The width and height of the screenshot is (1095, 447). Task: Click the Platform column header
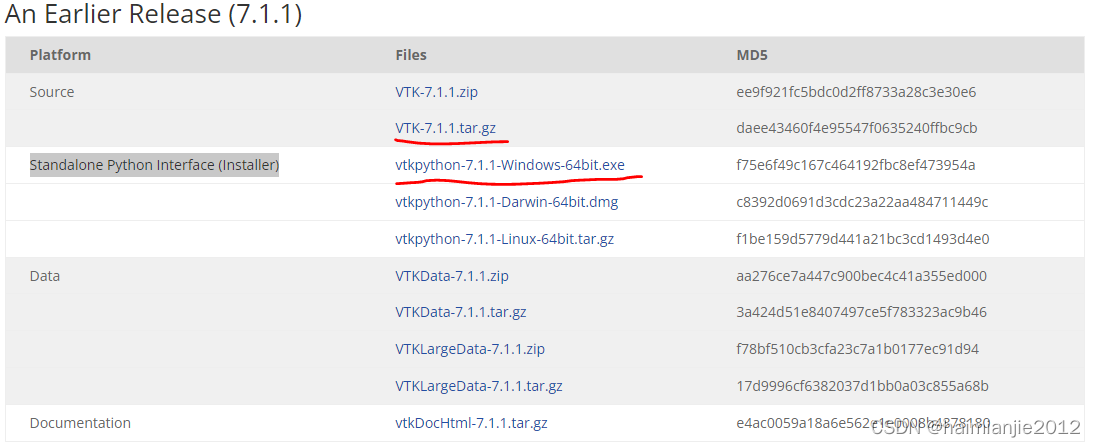click(60, 55)
